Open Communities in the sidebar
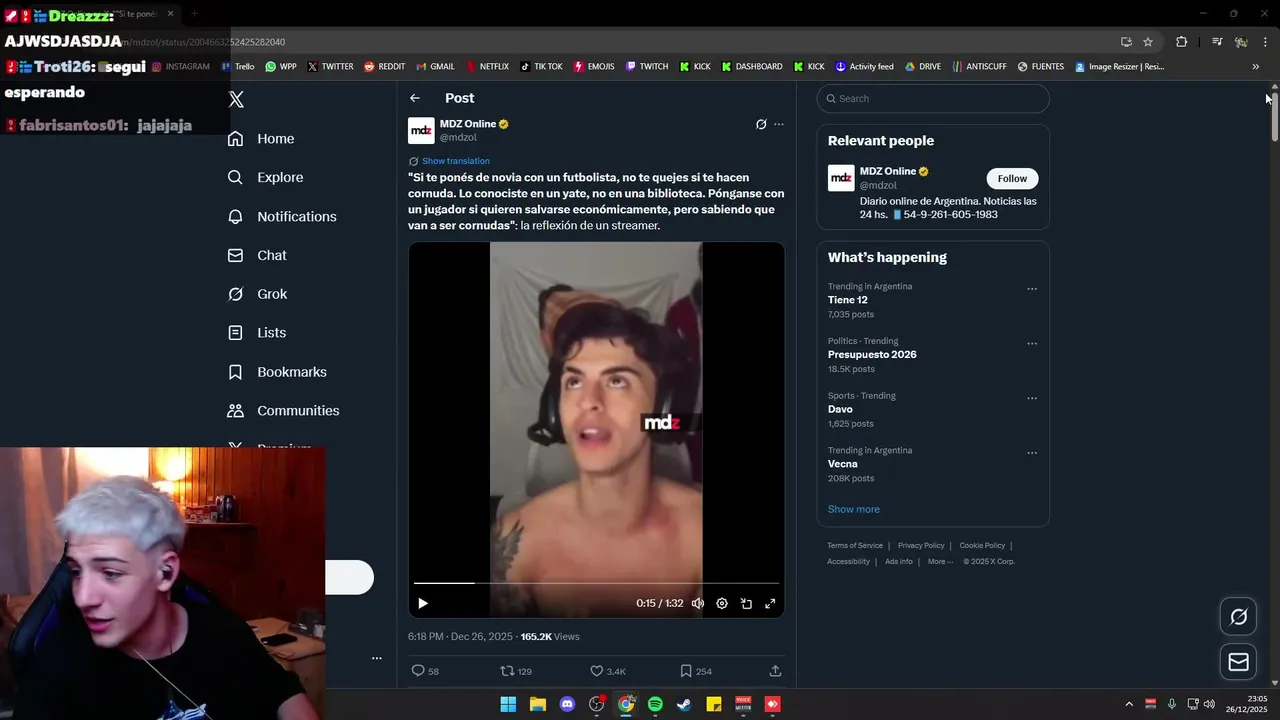Image resolution: width=1280 pixels, height=720 pixels. (x=284, y=411)
